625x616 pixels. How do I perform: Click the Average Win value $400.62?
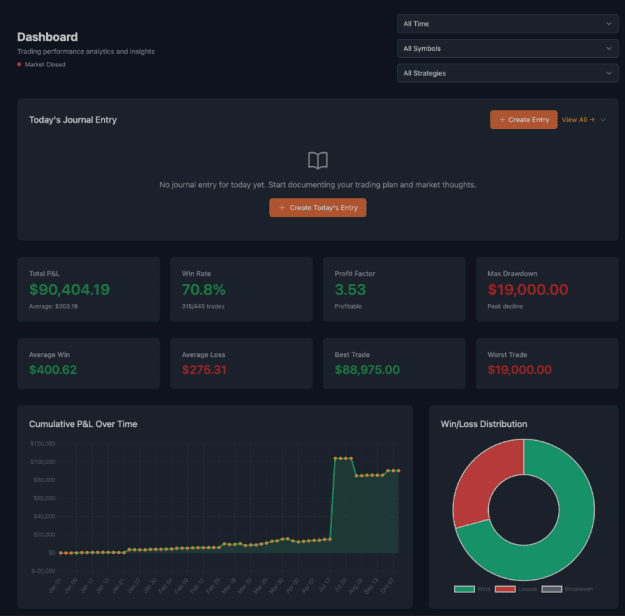click(x=53, y=370)
